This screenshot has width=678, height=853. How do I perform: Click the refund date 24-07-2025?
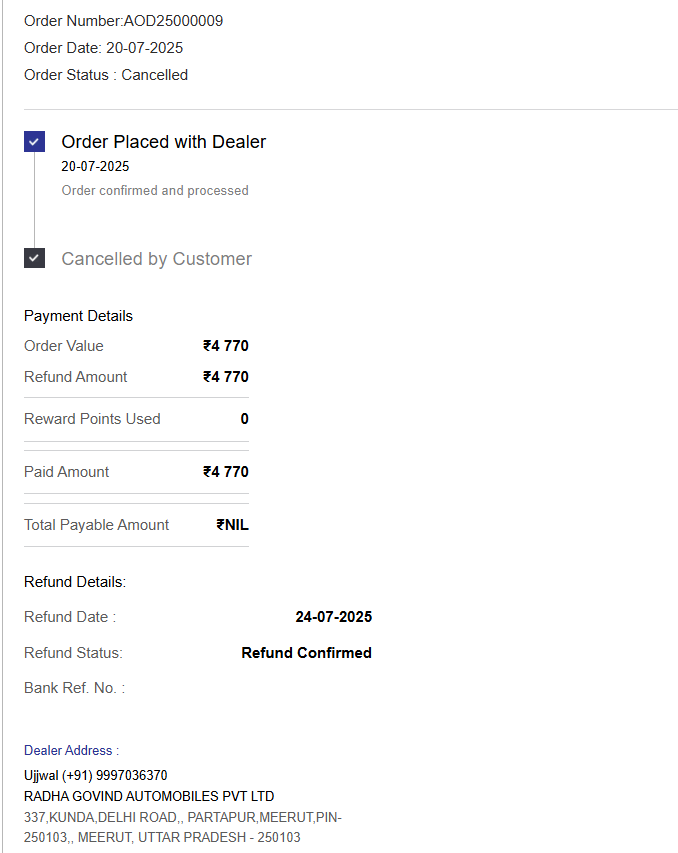coord(334,617)
